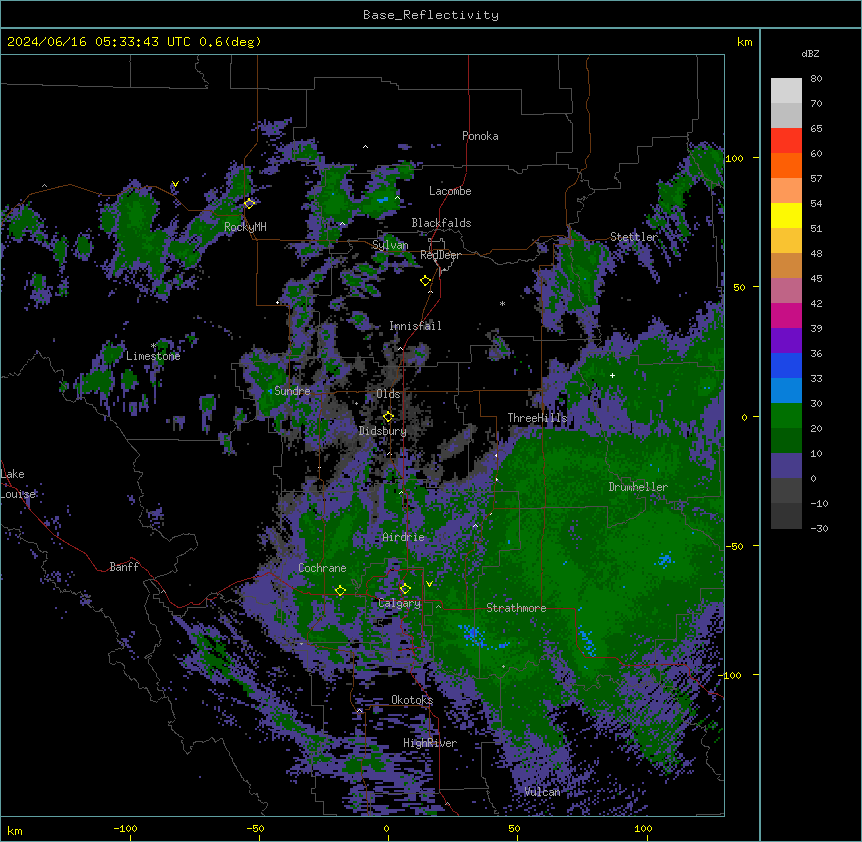Select the bright green 20–30 dBZ legend swatch
The width and height of the screenshot is (862, 842).
pos(786,416)
